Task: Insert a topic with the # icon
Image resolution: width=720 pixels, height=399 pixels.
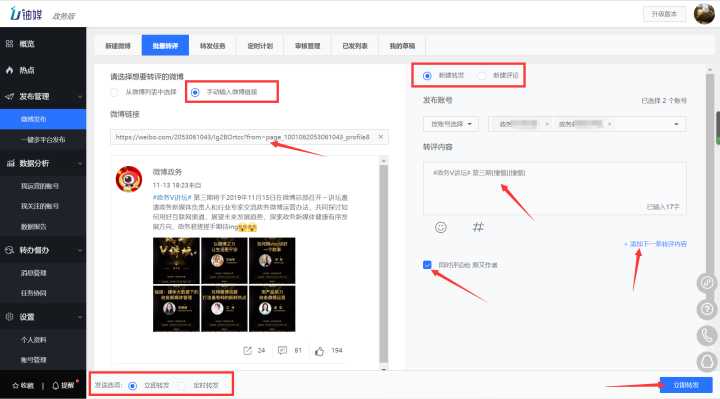Action: point(478,227)
